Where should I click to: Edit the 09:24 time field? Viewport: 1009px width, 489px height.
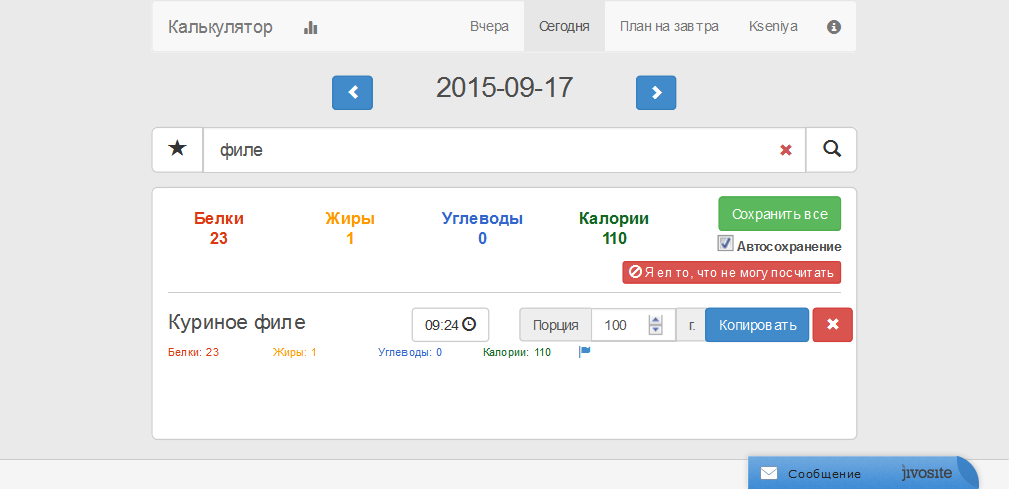coord(450,325)
